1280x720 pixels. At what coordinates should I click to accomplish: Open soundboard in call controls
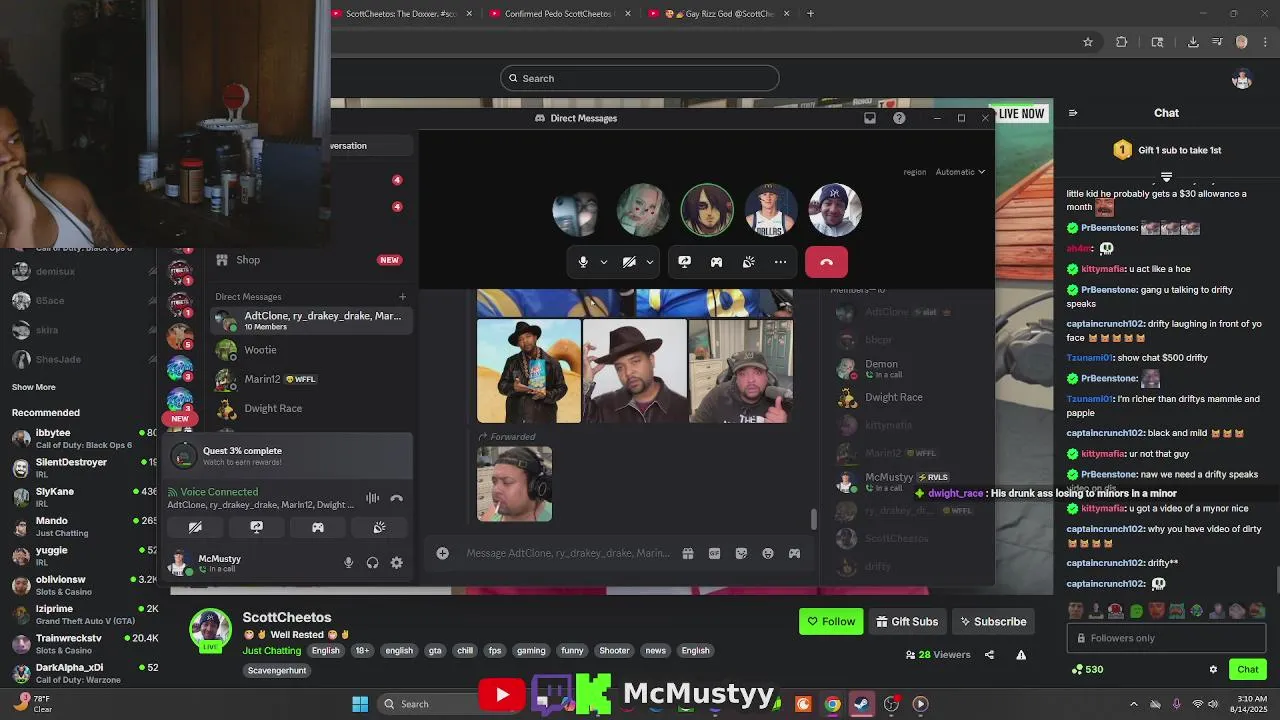pyautogui.click(x=748, y=262)
